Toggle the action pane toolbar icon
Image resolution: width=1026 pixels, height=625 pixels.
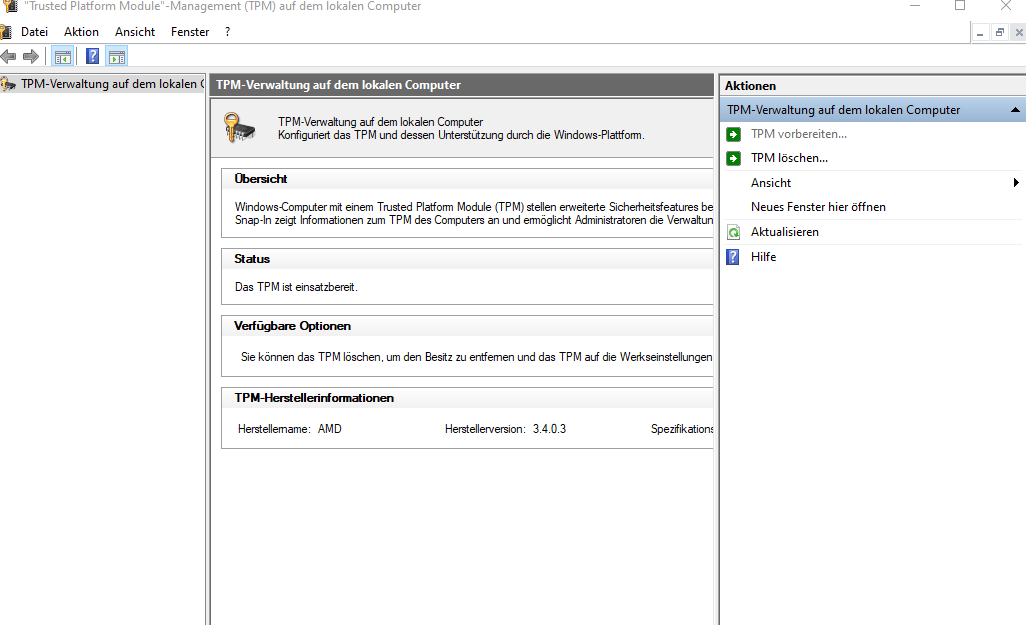[x=117, y=57]
